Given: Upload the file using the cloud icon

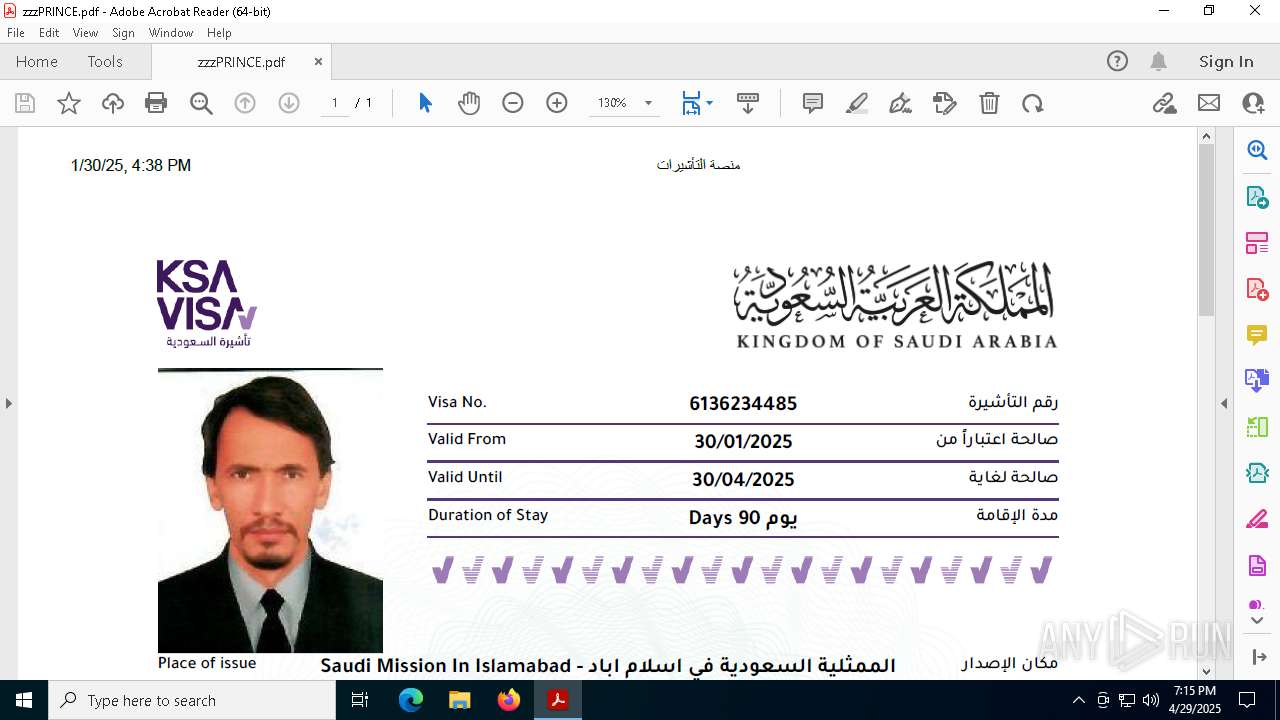Looking at the screenshot, I should pyautogui.click(x=113, y=103).
